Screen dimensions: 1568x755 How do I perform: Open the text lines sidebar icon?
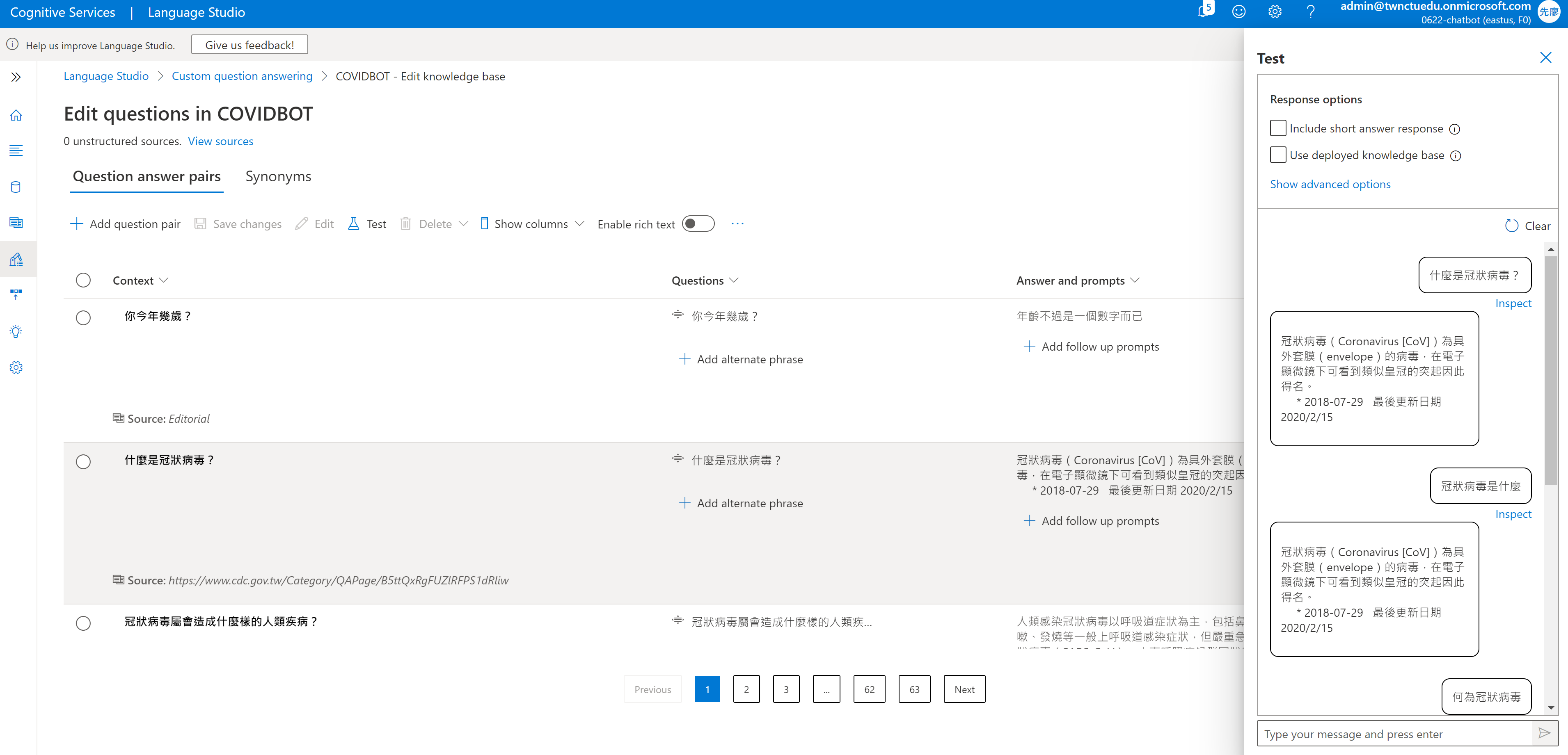tap(16, 151)
